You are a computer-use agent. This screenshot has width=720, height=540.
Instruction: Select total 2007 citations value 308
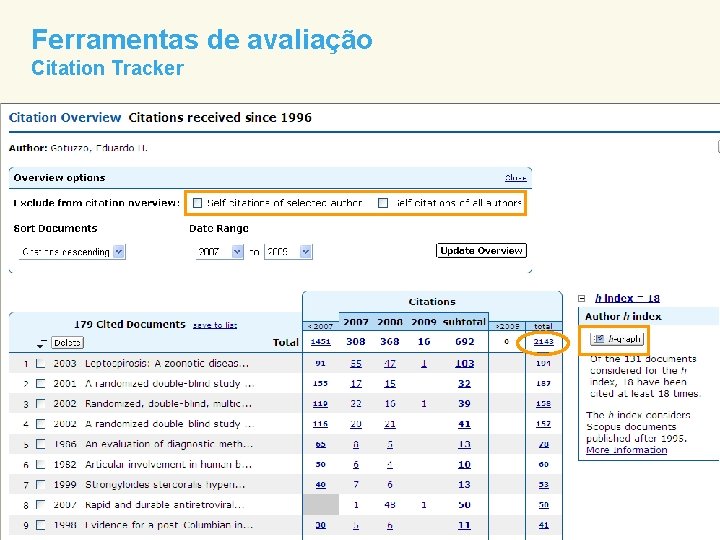tap(356, 342)
